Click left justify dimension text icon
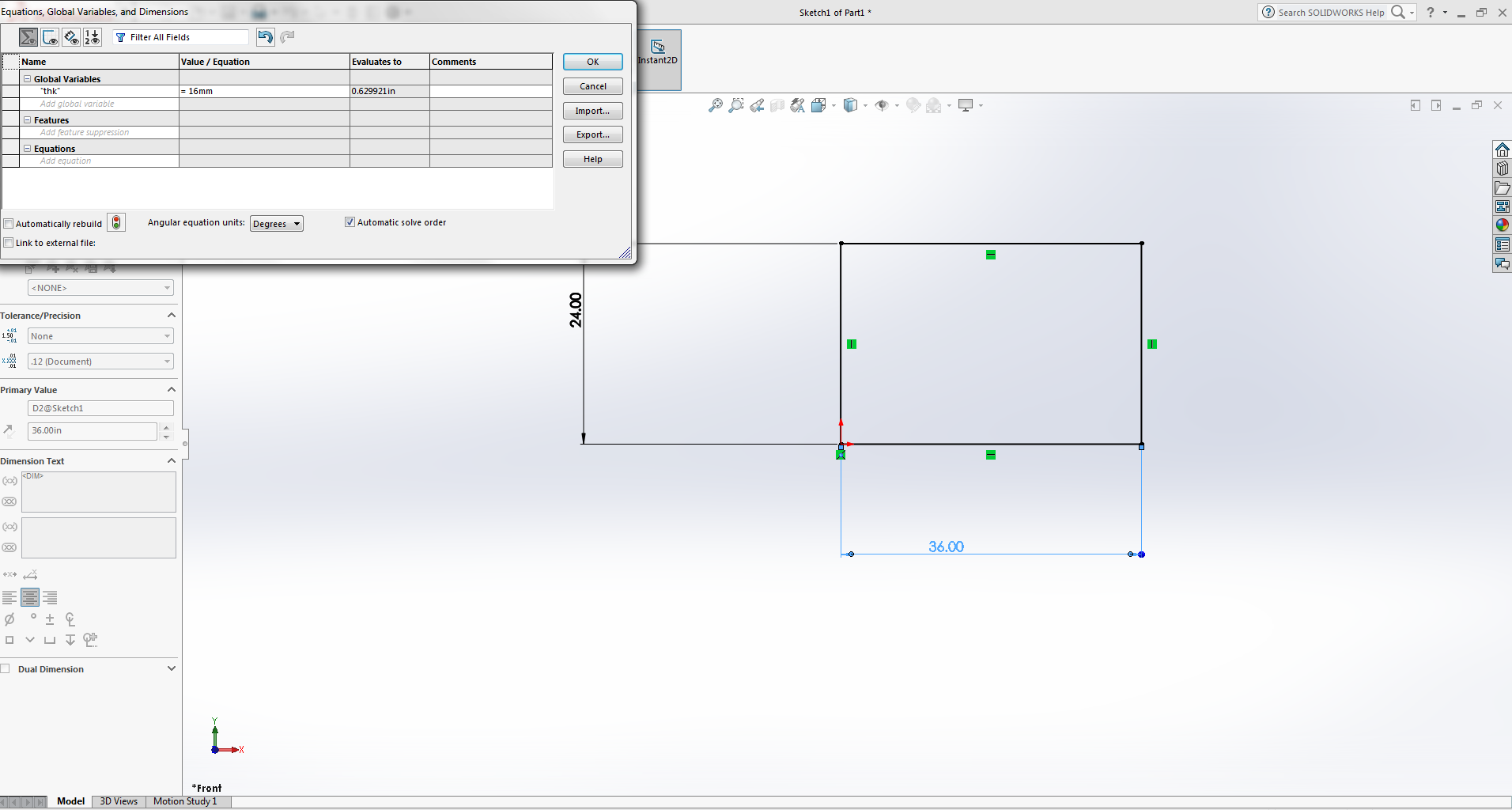1512x810 pixels. 9,598
